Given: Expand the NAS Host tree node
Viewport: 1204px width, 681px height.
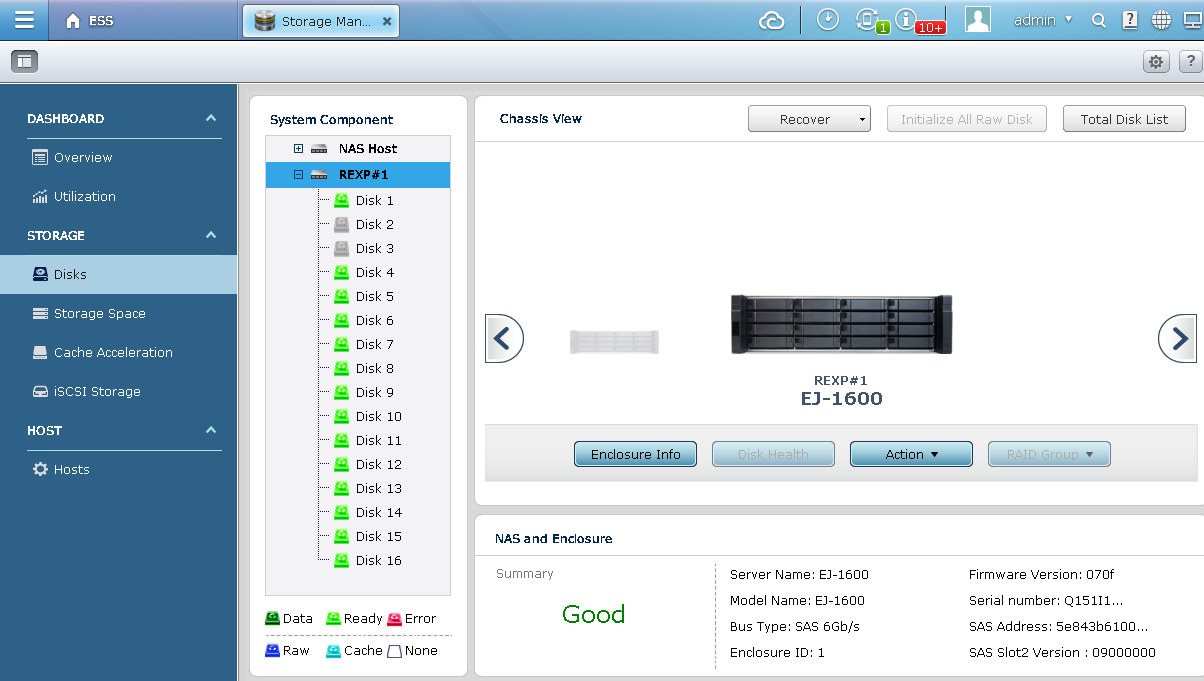Looking at the screenshot, I should click(298, 149).
